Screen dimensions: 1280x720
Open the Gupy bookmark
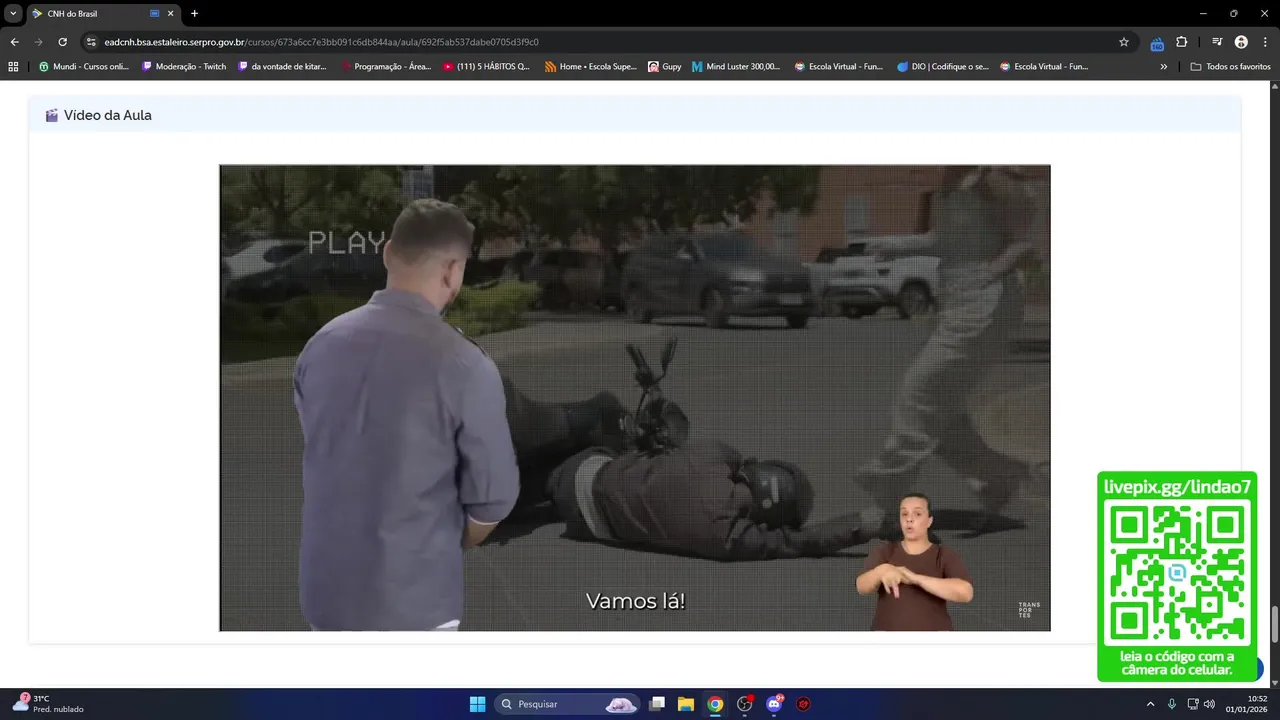tap(664, 67)
